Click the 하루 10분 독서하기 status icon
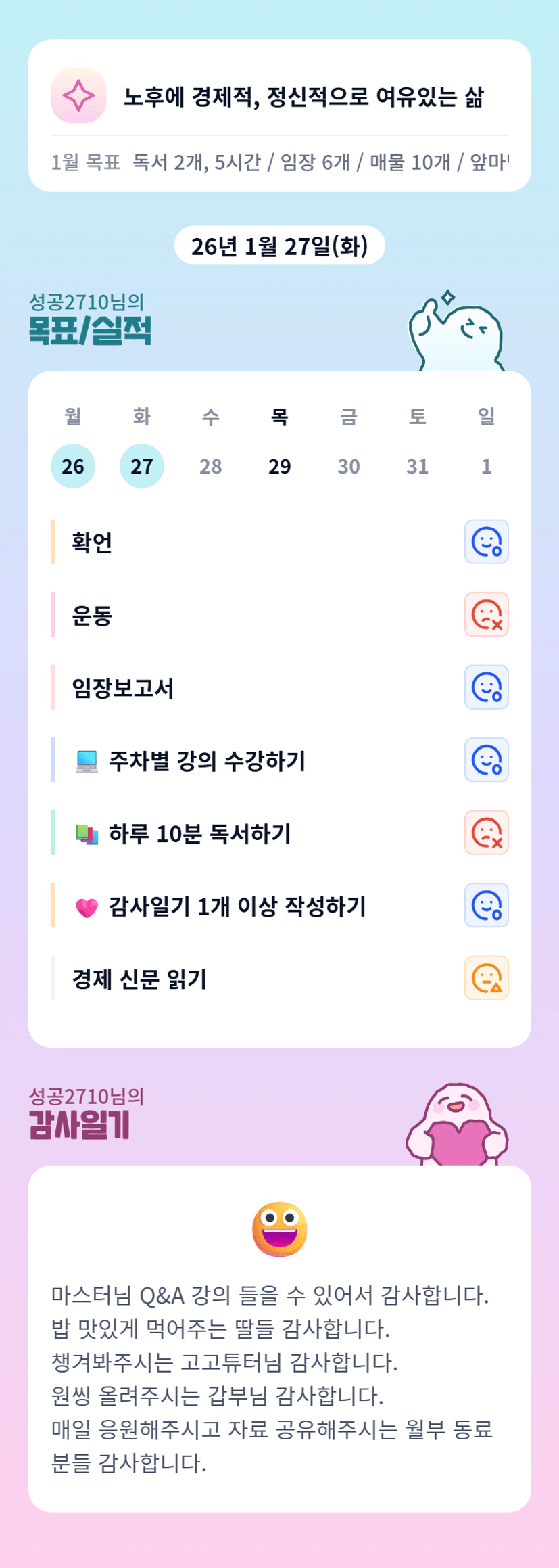Viewport: 559px width, 1568px height. click(x=486, y=833)
